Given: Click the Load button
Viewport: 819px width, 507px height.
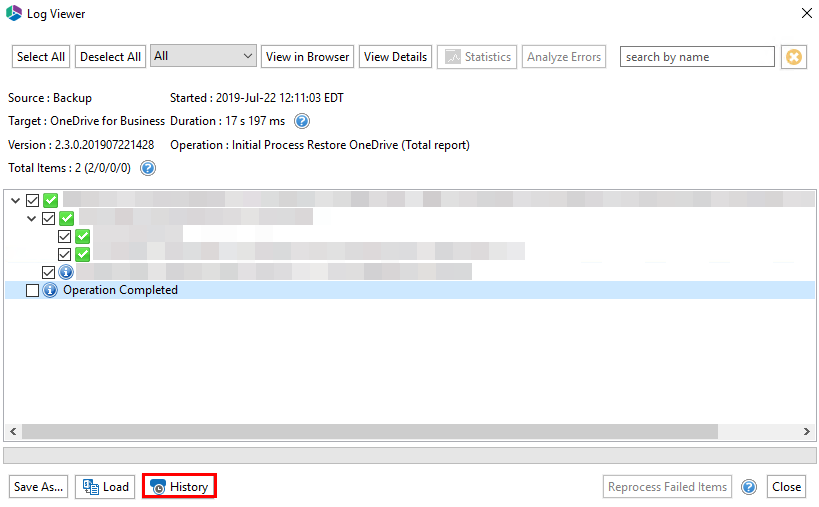Looking at the screenshot, I should pyautogui.click(x=106, y=487).
